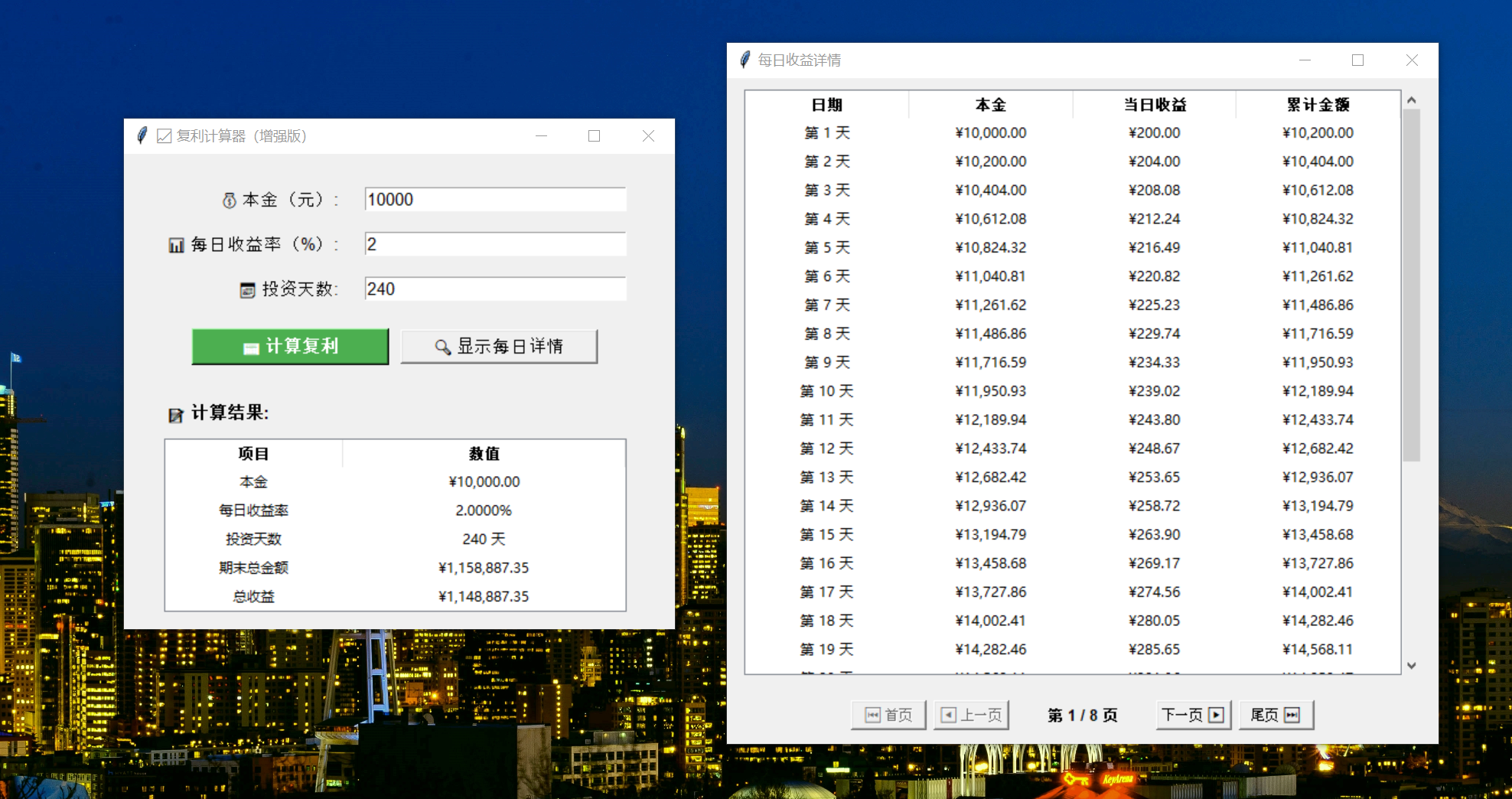The height and width of the screenshot is (799, 1512).
Task: Click the document icon beside 计算结果 label
Action: point(175,414)
